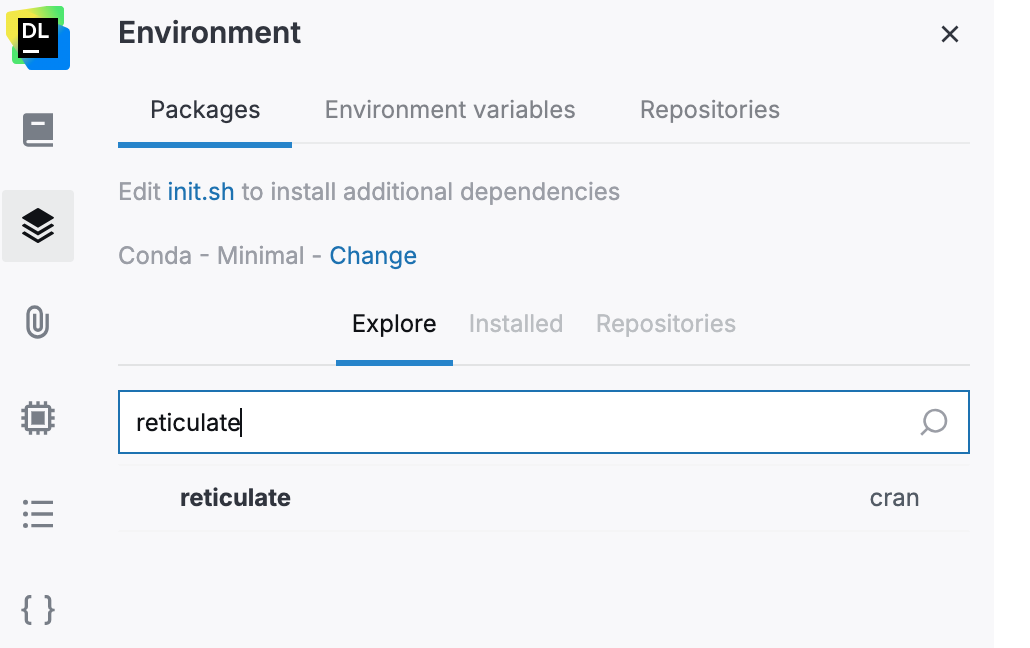Switch to the Installed packages tab

515,324
